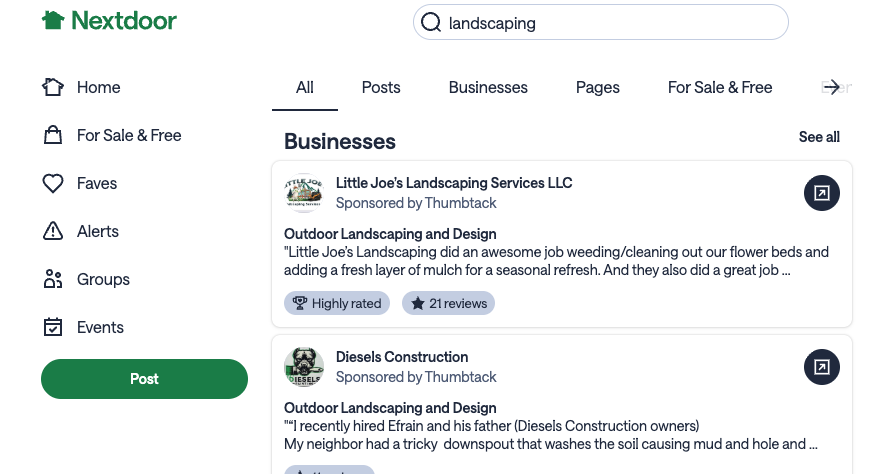The height and width of the screenshot is (474, 876).
Task: Open external link for Little Joe's Landscaping
Action: point(822,193)
